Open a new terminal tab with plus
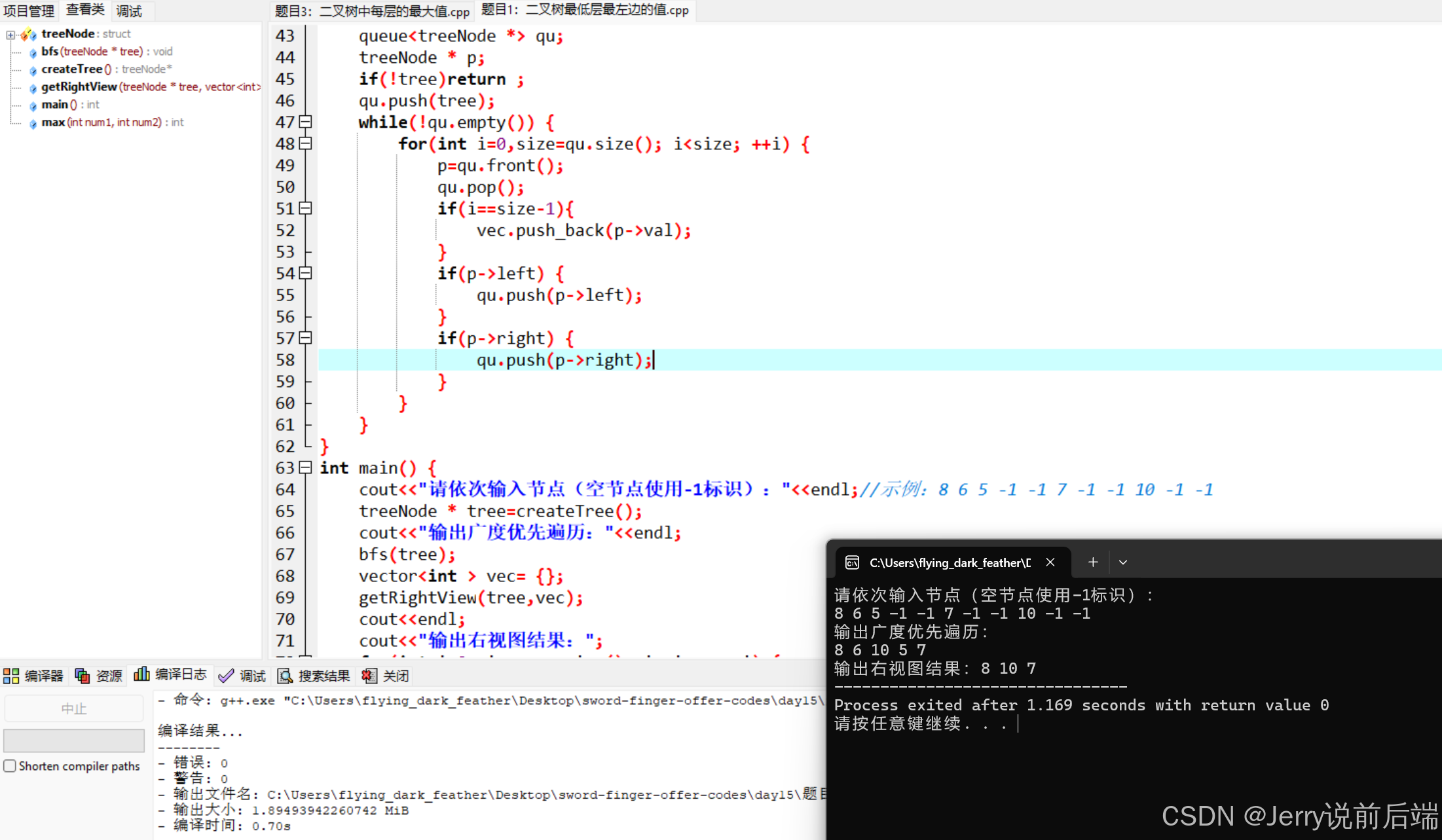Viewport: 1442px width, 840px height. [1093, 562]
